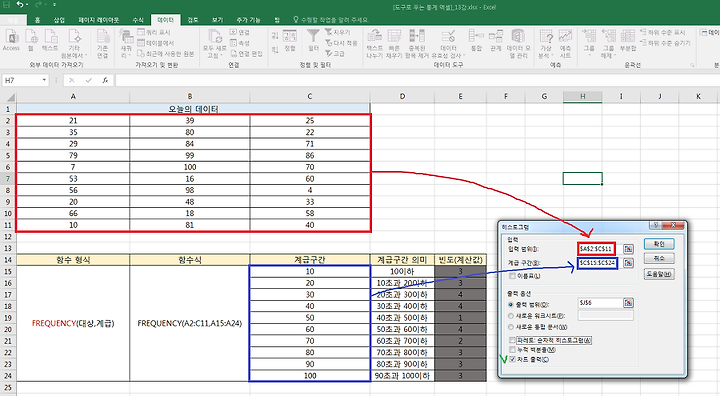Click range selector beside input range field

coord(628,249)
